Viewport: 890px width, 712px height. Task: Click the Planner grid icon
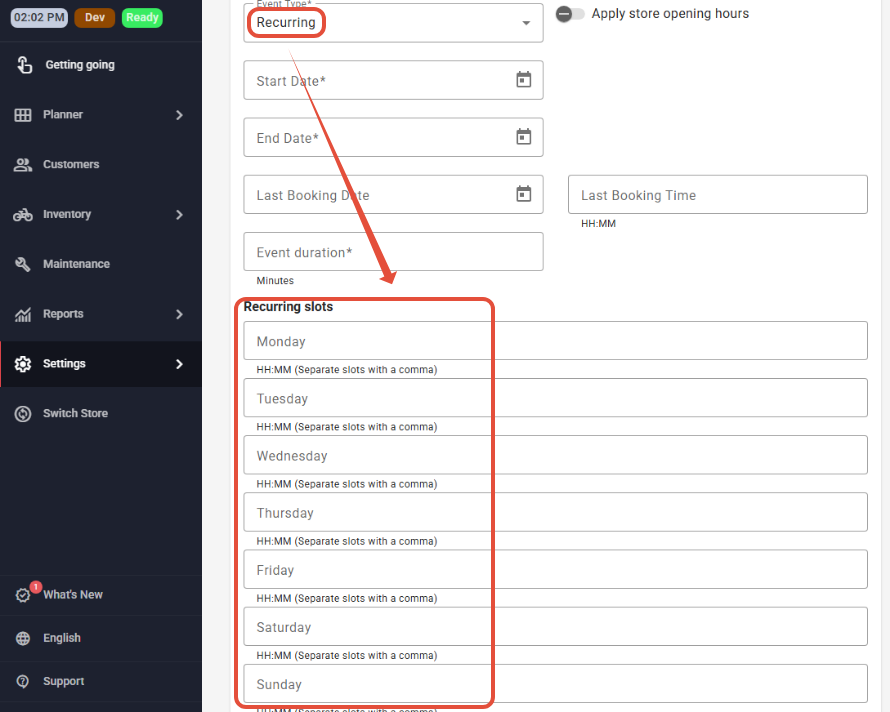pyautogui.click(x=23, y=115)
